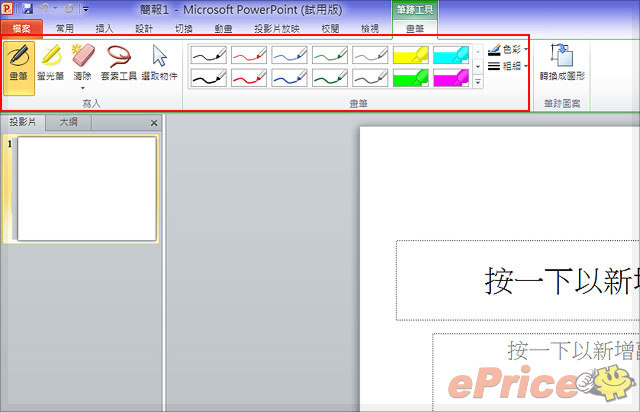Select slide 1 thumbnail in panel
Screen dimensions: 640x412
pyautogui.click(x=87, y=189)
